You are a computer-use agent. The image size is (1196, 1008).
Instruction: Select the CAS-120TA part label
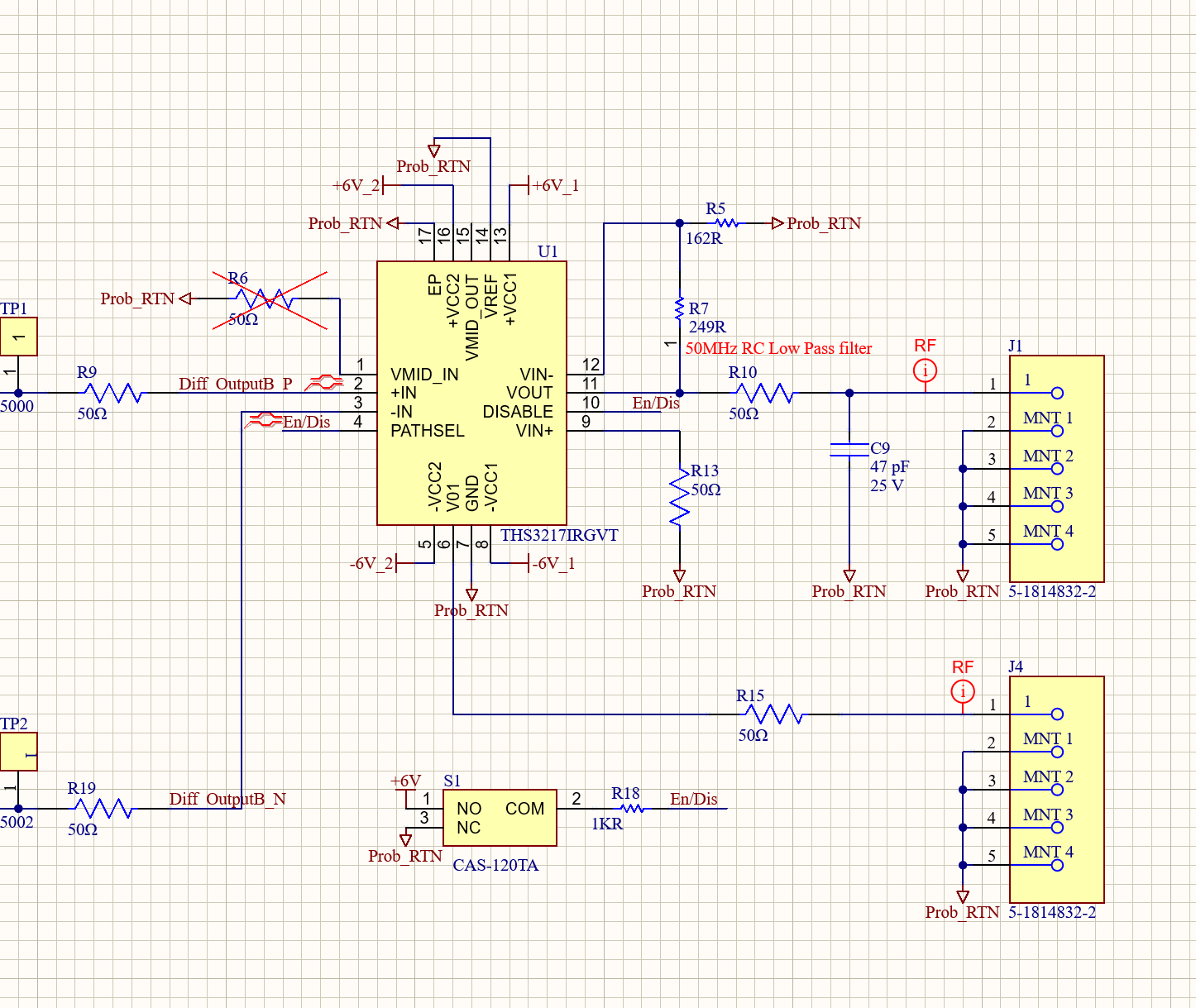click(495, 865)
